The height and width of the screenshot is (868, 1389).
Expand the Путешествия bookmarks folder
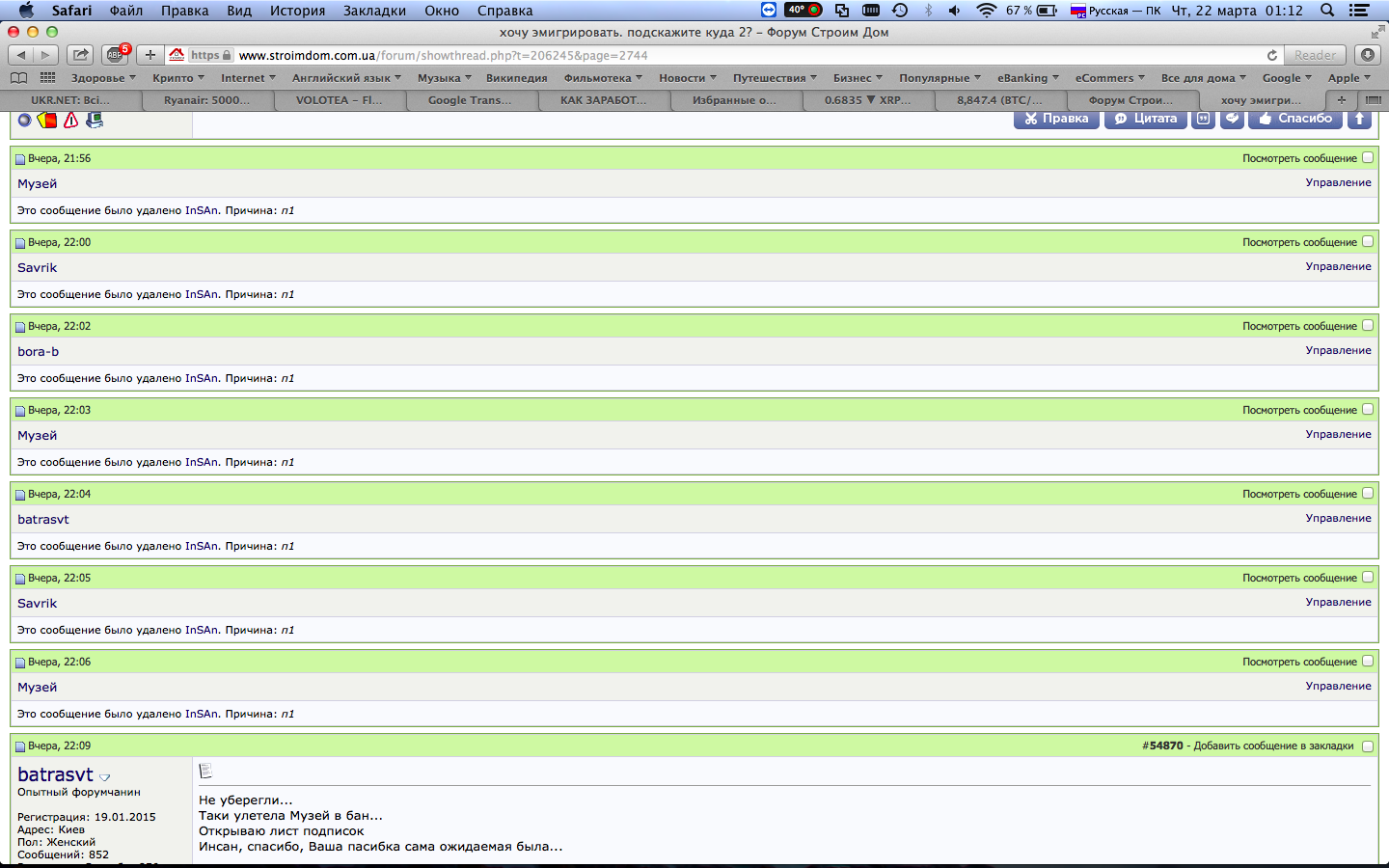coord(775,78)
